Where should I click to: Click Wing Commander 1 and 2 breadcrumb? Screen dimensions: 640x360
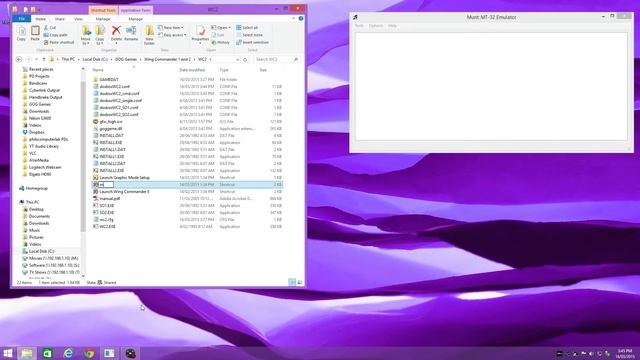click(x=167, y=59)
